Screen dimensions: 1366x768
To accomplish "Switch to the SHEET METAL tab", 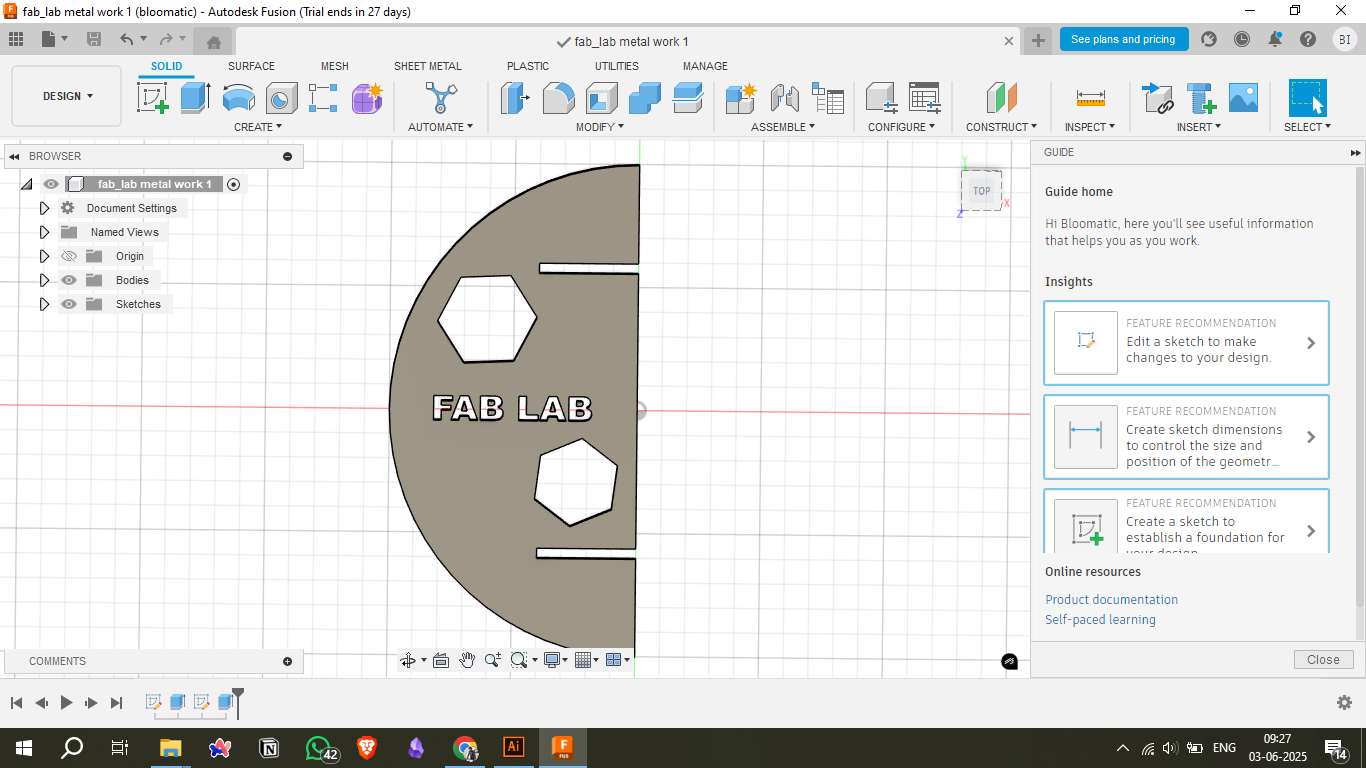I will (428, 66).
